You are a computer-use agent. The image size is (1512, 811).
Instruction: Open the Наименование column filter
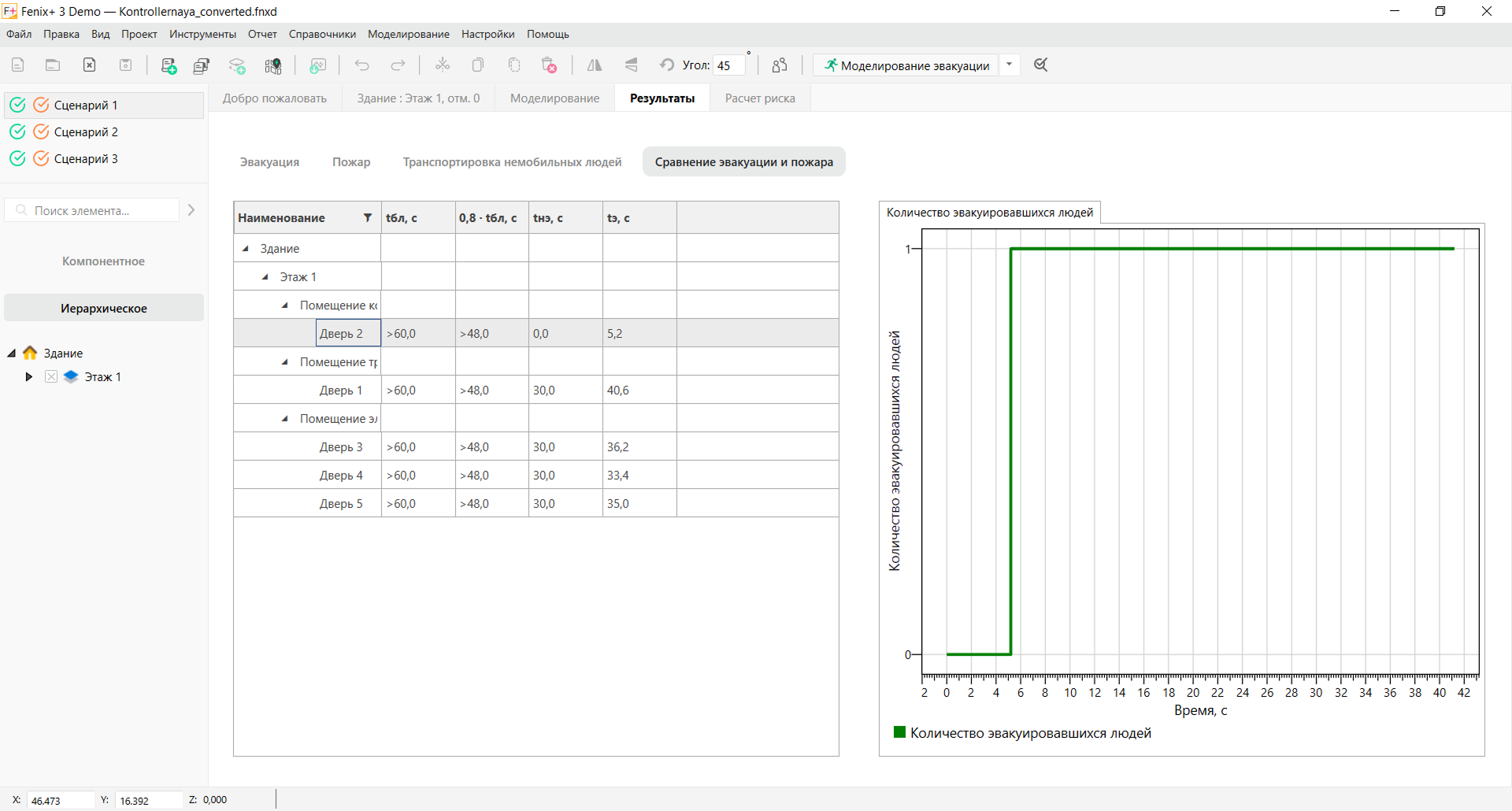point(368,218)
